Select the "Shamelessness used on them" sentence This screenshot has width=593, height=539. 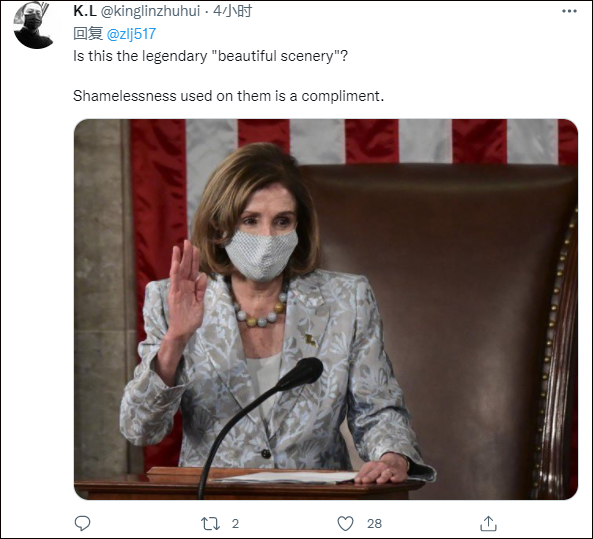pos(228,96)
